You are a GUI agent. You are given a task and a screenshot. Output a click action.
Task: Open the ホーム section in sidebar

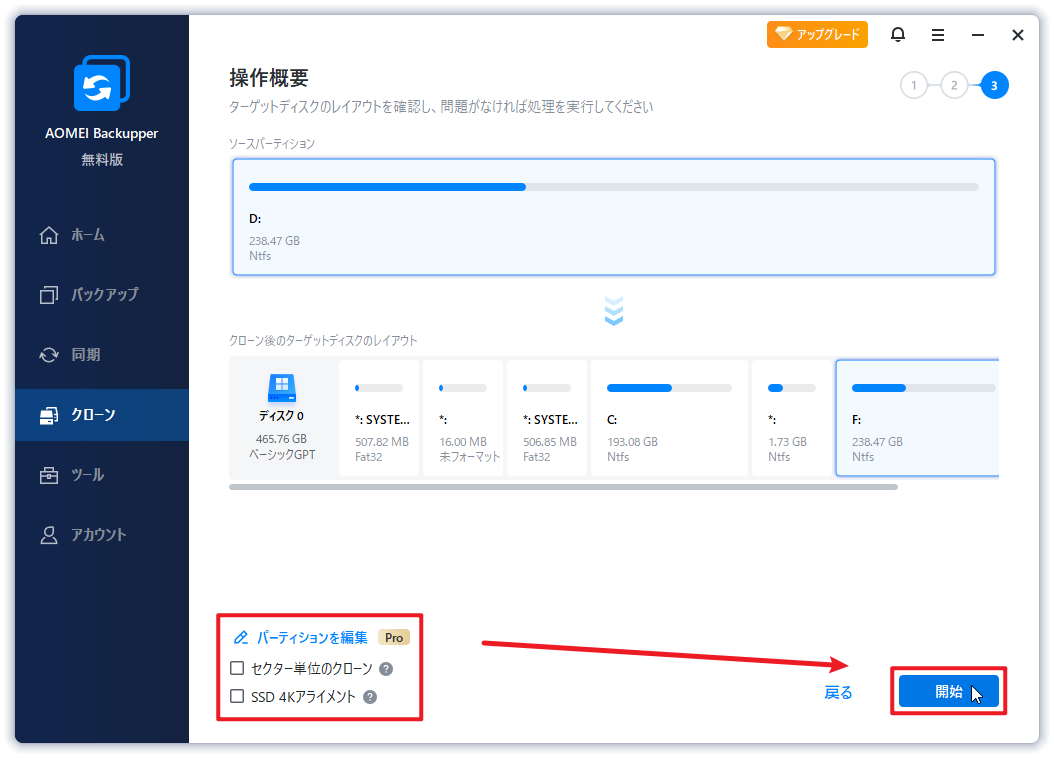pos(87,235)
